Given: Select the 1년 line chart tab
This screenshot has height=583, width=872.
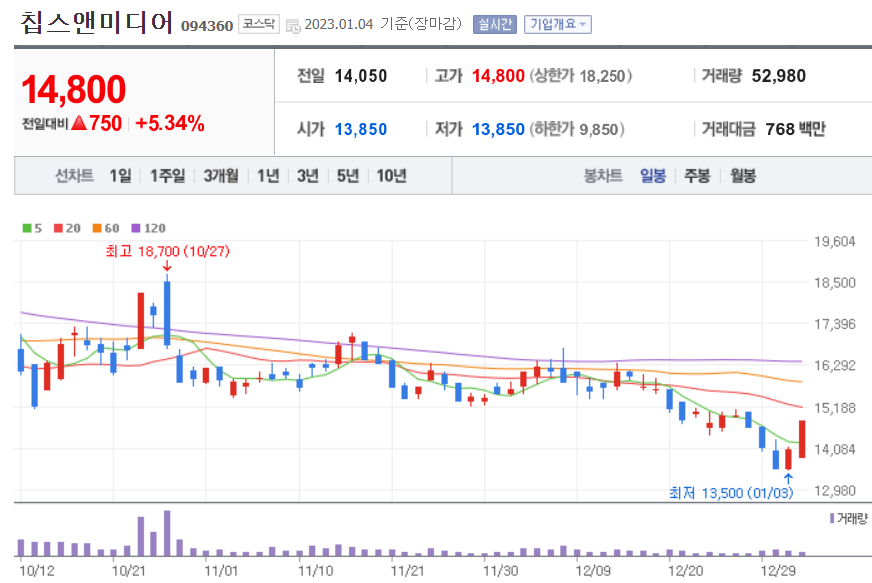Looking at the screenshot, I should pos(268,176).
